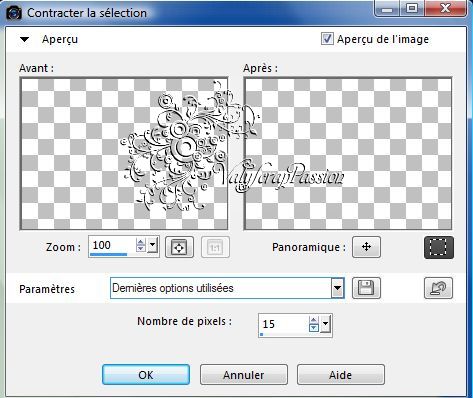This screenshot has height=398, width=473.
Task: Click the Zoom value field showing 100
Action: click(112, 246)
